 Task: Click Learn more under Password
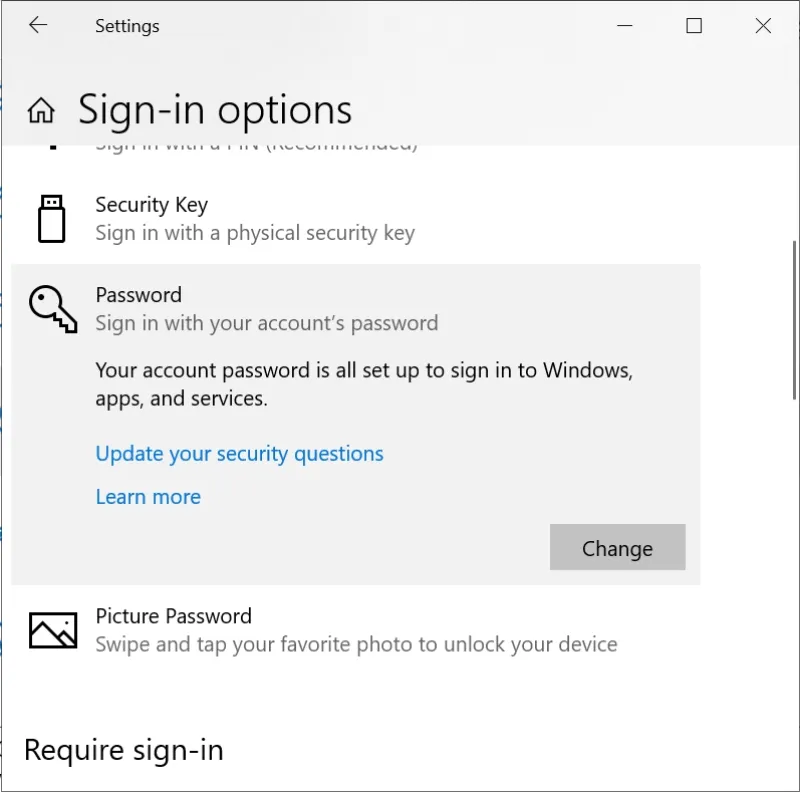point(148,496)
